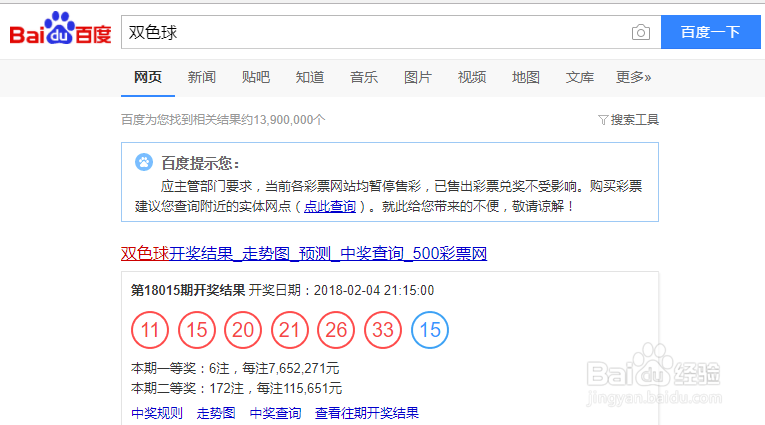
Task: Open the 走势图 link
Action: [216, 413]
